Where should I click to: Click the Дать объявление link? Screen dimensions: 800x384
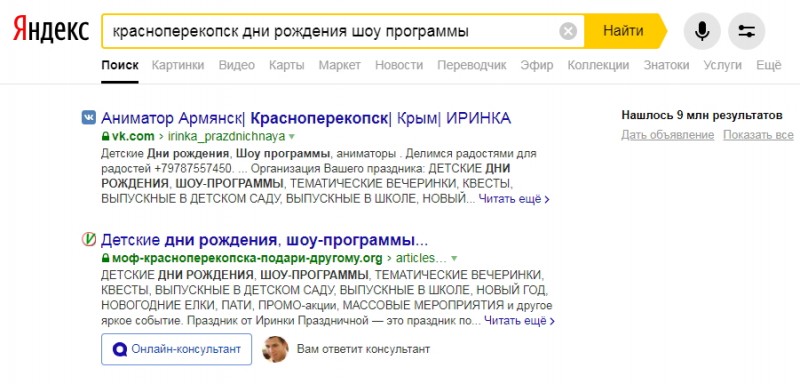[x=667, y=135]
